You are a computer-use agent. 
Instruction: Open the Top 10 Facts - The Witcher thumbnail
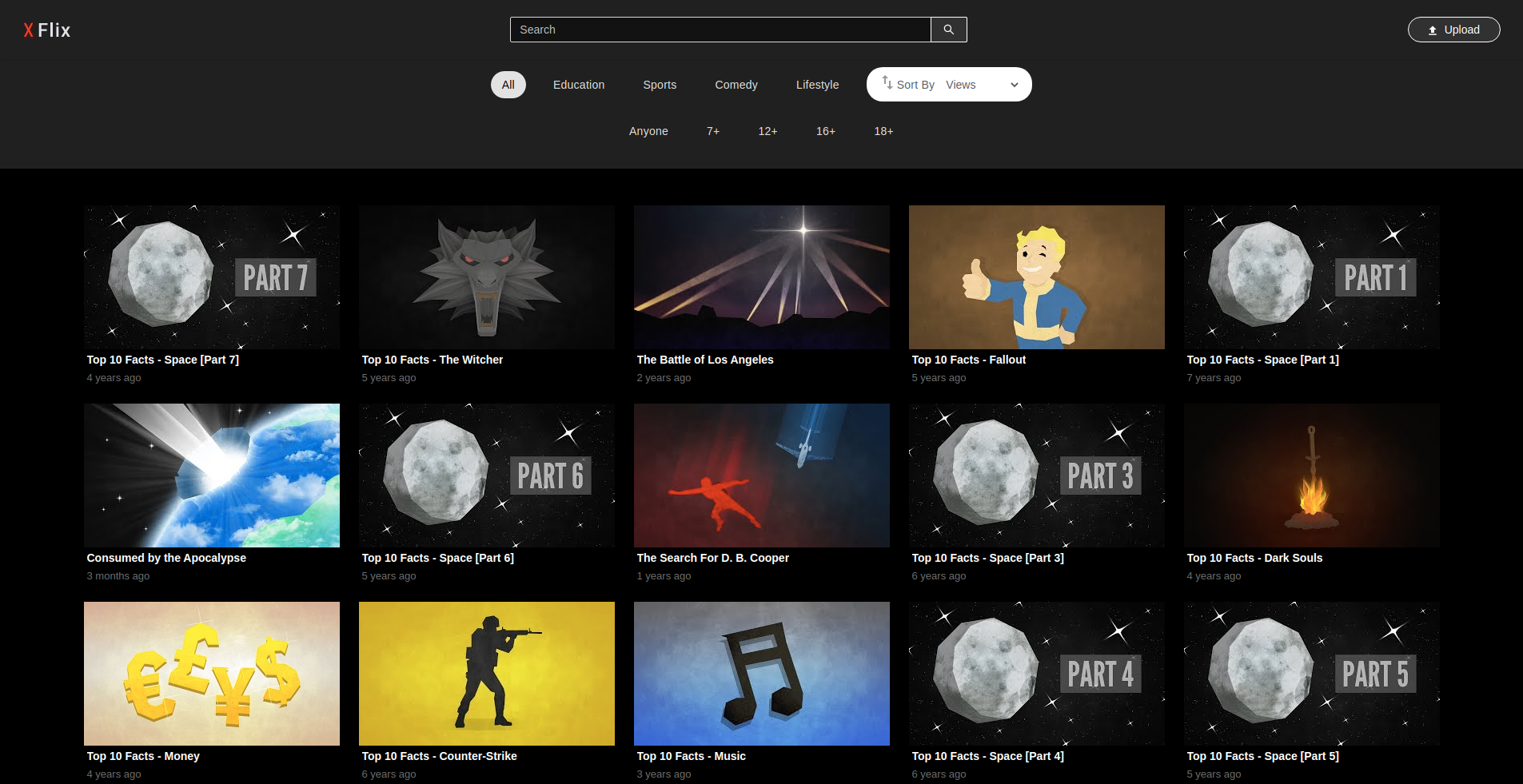point(486,277)
